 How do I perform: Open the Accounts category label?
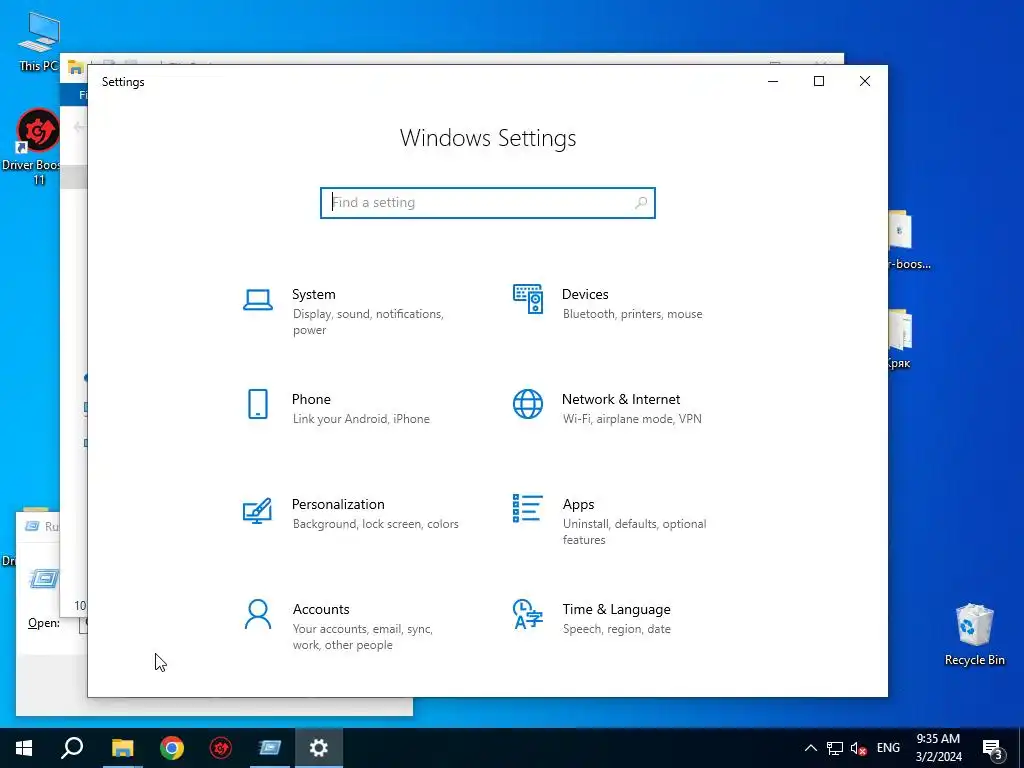click(321, 610)
